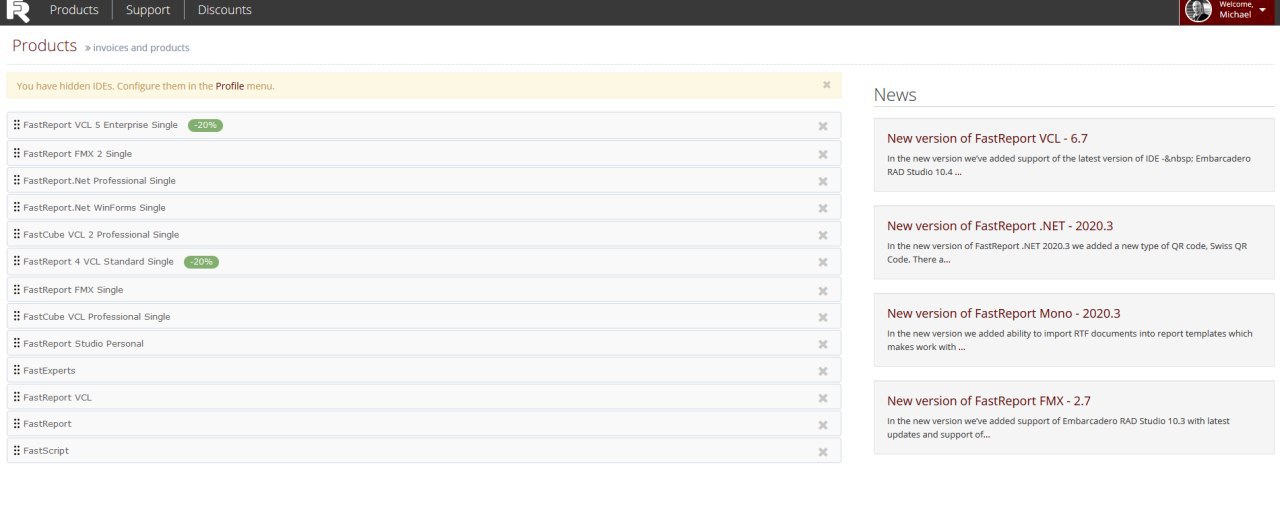
Task: Remove FastReport FMX 2 Single row
Action: [823, 155]
